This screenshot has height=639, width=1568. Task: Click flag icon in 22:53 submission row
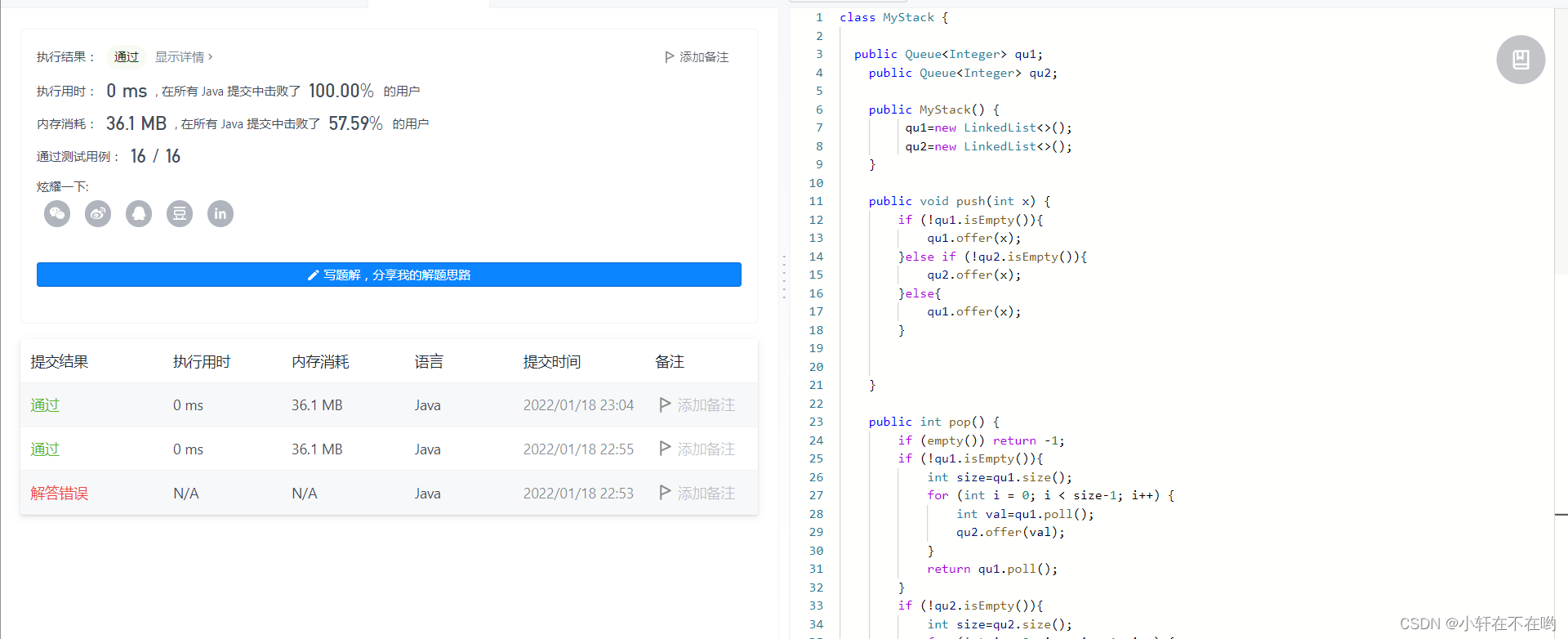[665, 493]
